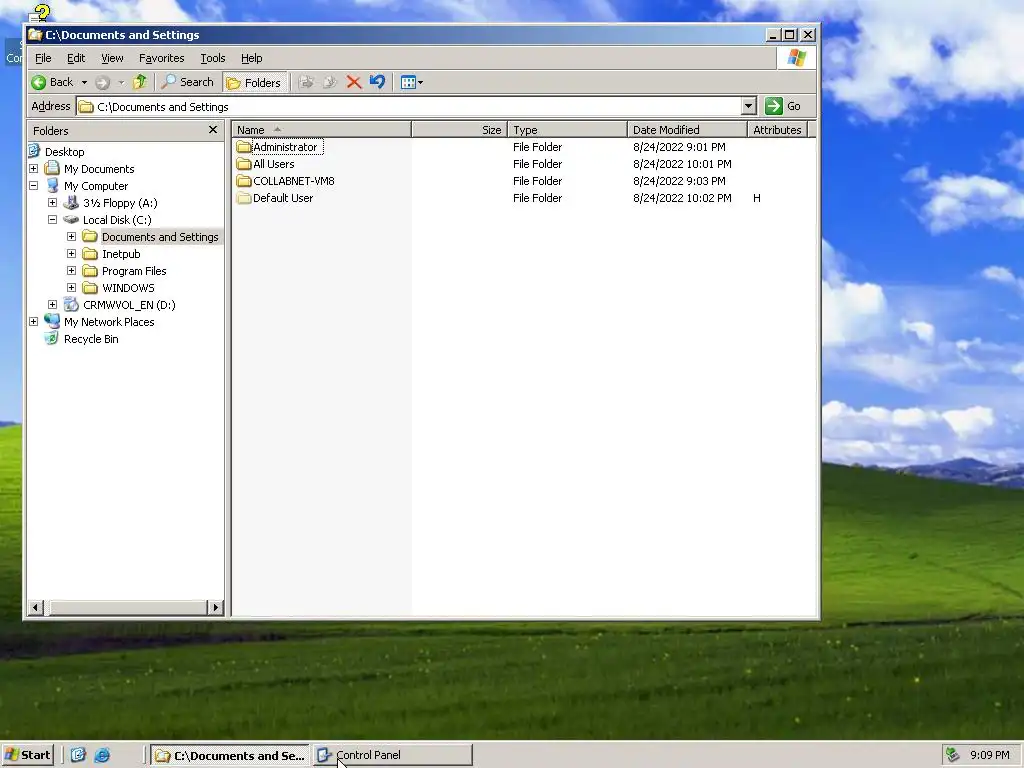The height and width of the screenshot is (768, 1024).
Task: Click the Windows flag logo icon
Action: (796, 58)
